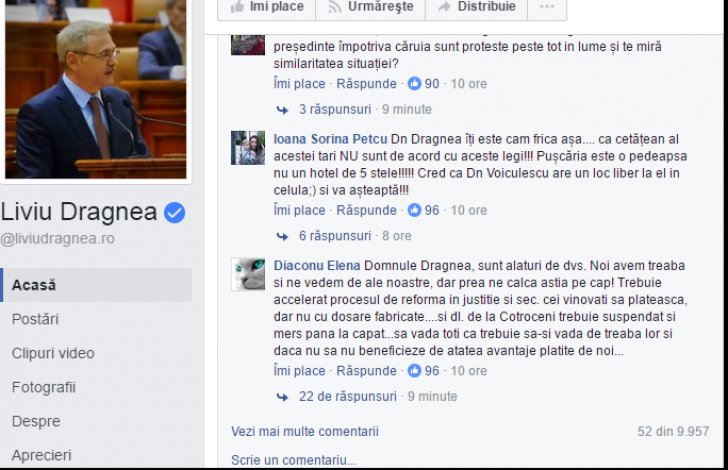Open the three-dots more options button
Viewport: 728px width, 470px height.
547,7
